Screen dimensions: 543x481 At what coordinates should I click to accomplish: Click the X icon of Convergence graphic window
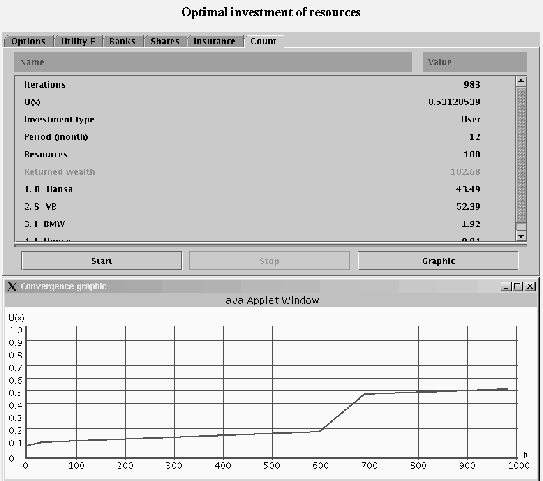[12, 286]
